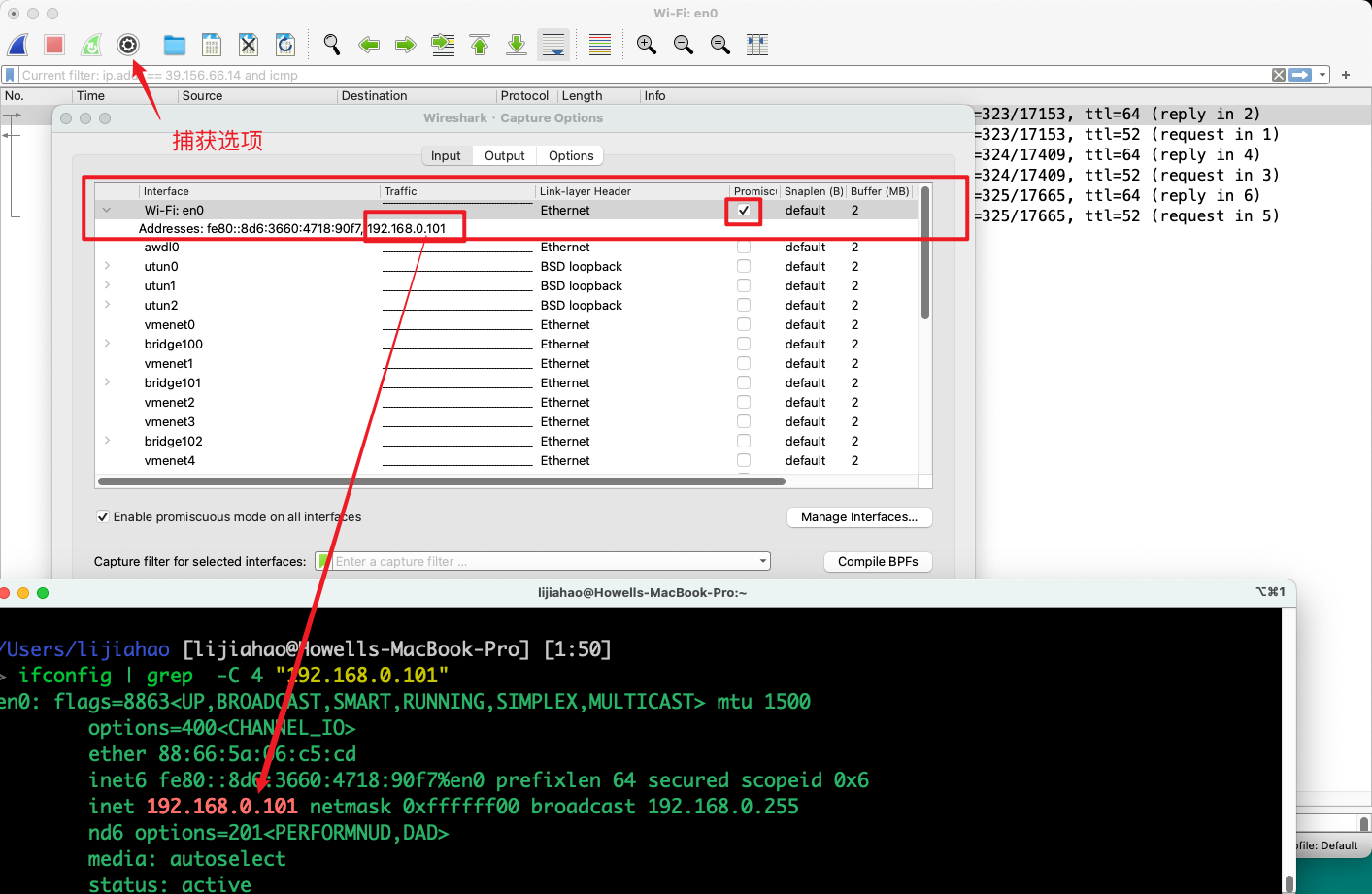
Task: Expand the bridge100 interface row
Action: coord(107,344)
